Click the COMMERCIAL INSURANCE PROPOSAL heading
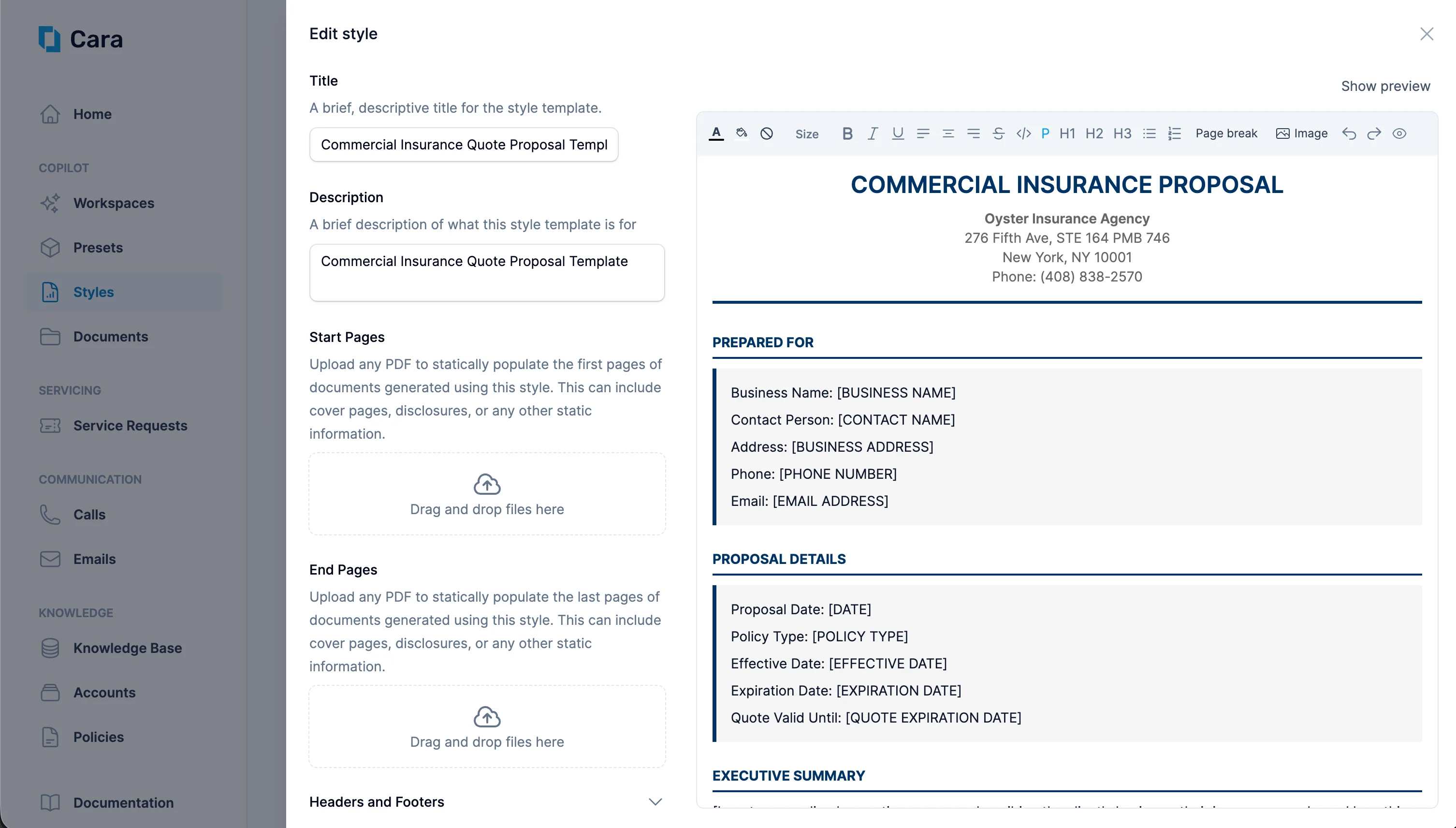This screenshot has width=1456, height=828. point(1067,185)
